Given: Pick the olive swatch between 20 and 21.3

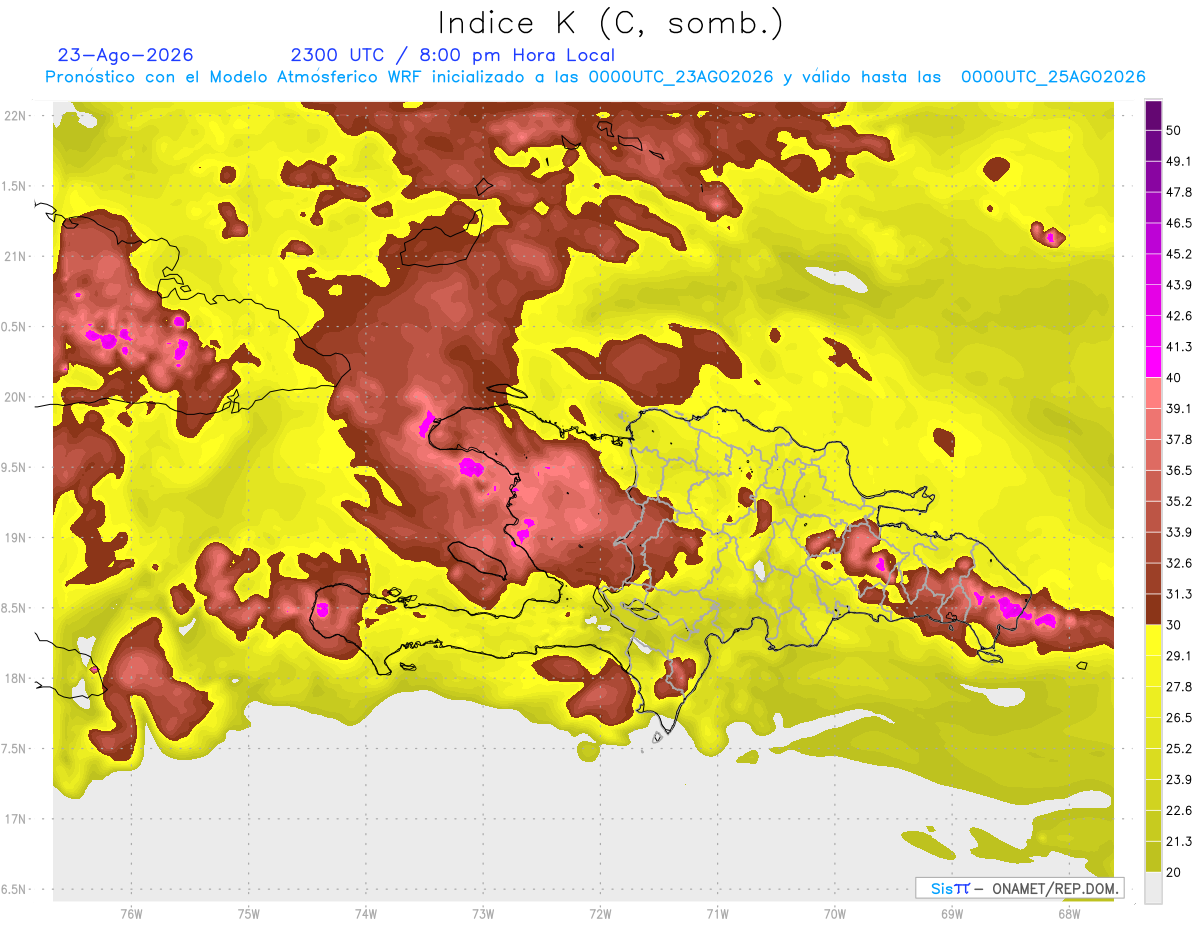Looking at the screenshot, I should click(1154, 857).
